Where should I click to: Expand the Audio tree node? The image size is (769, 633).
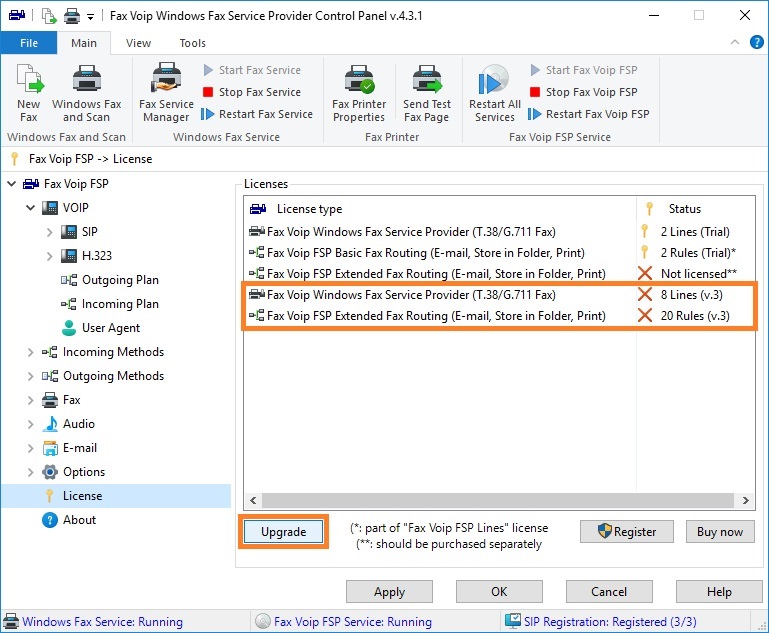30,424
